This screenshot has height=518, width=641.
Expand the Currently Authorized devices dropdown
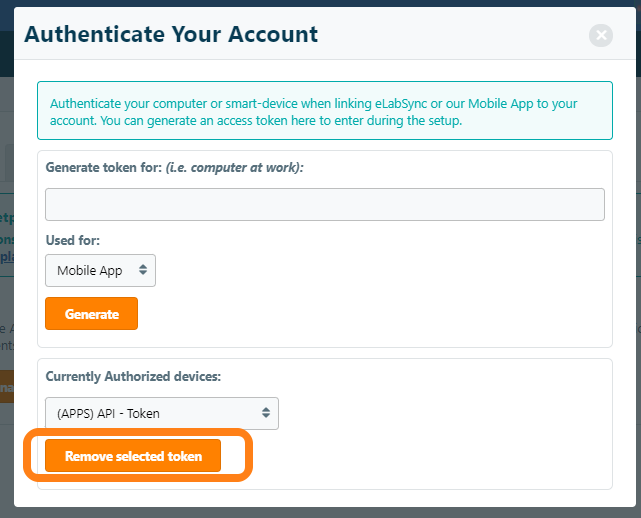coord(161,413)
